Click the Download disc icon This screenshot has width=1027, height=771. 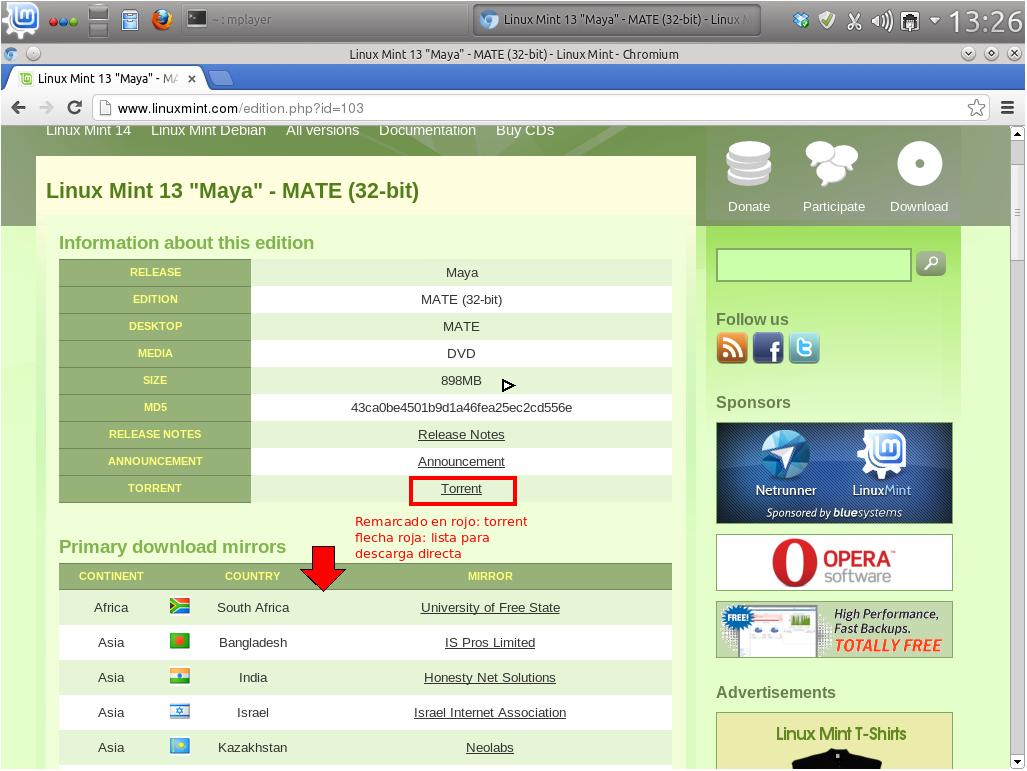pyautogui.click(x=920, y=163)
